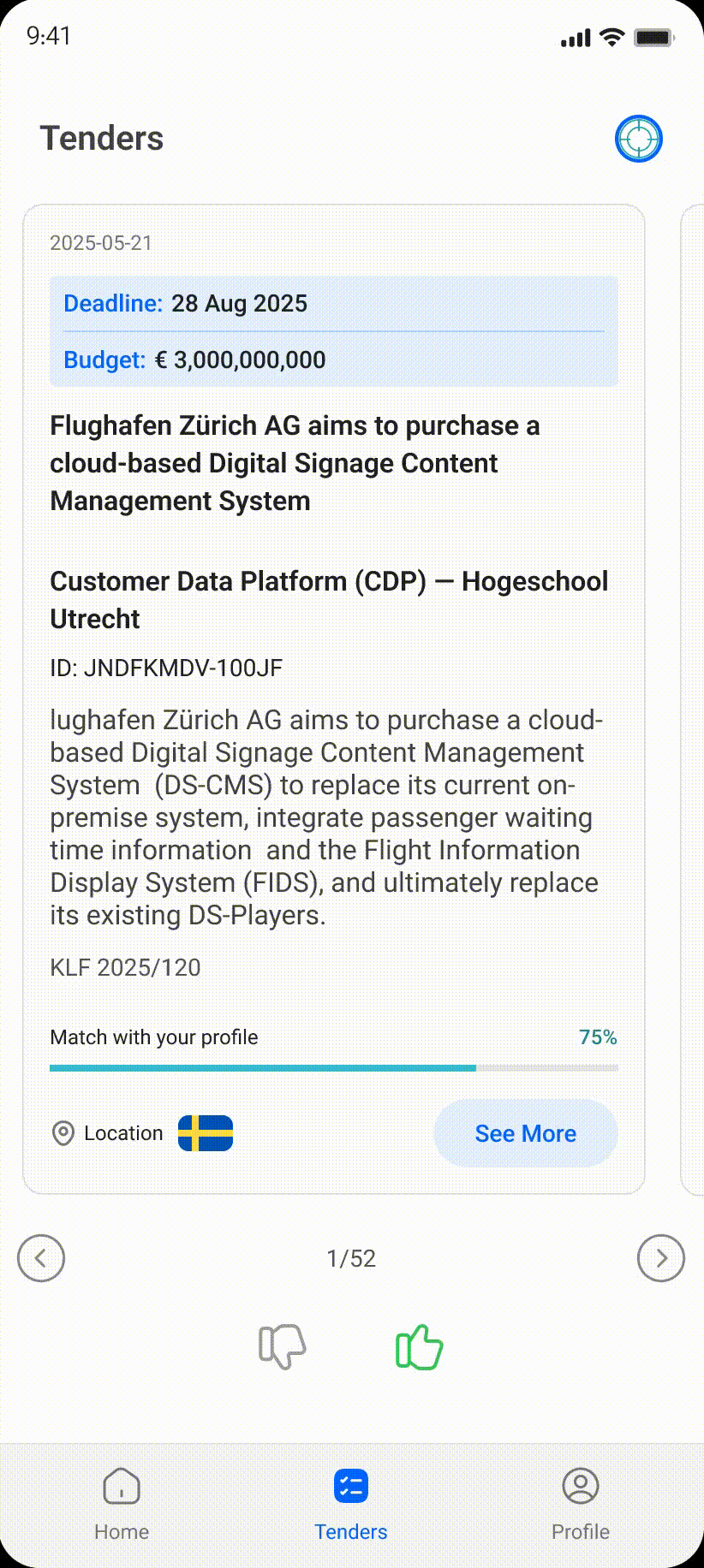Tap the Home house icon
704x1568 pixels.
122,1488
